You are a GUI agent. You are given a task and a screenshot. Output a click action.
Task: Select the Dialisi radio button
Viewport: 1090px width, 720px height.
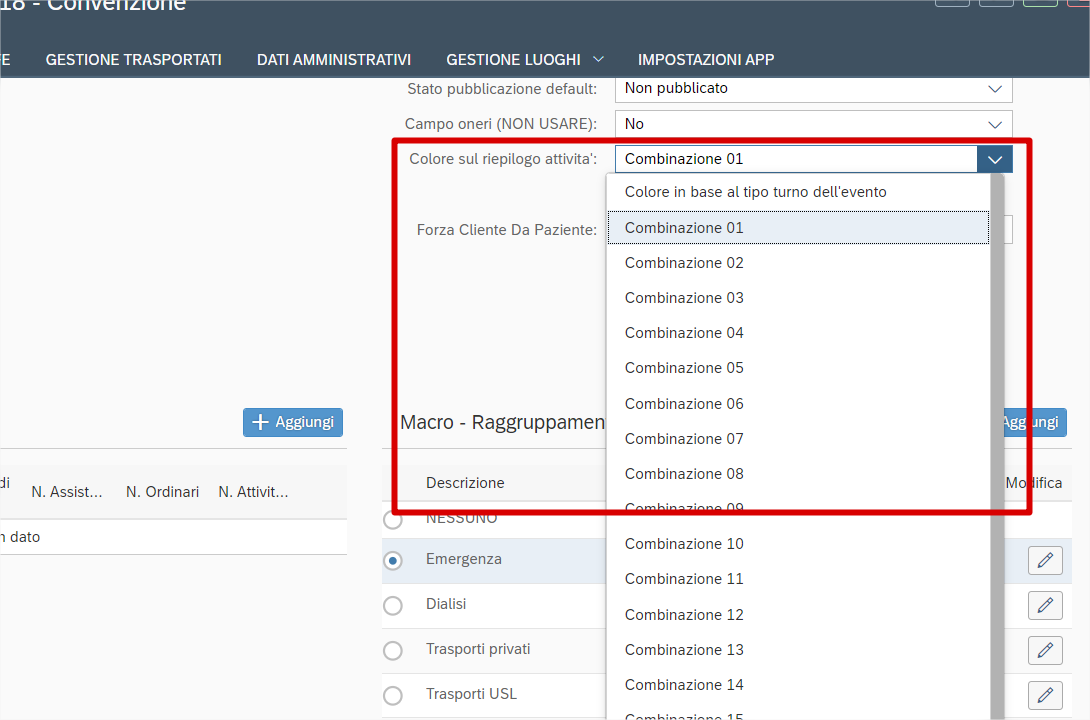(x=393, y=606)
